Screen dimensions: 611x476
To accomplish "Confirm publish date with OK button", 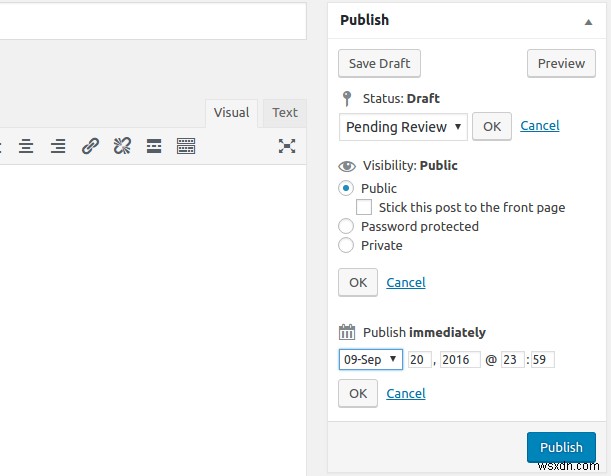I will click(x=358, y=393).
